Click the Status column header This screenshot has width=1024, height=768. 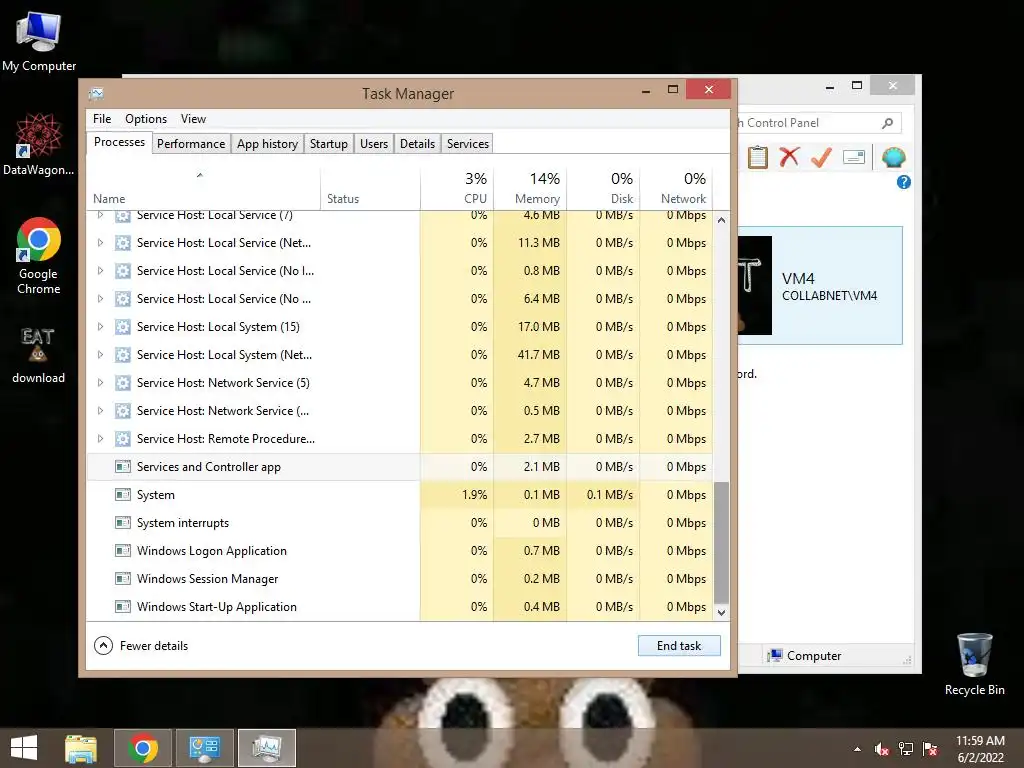pos(370,188)
